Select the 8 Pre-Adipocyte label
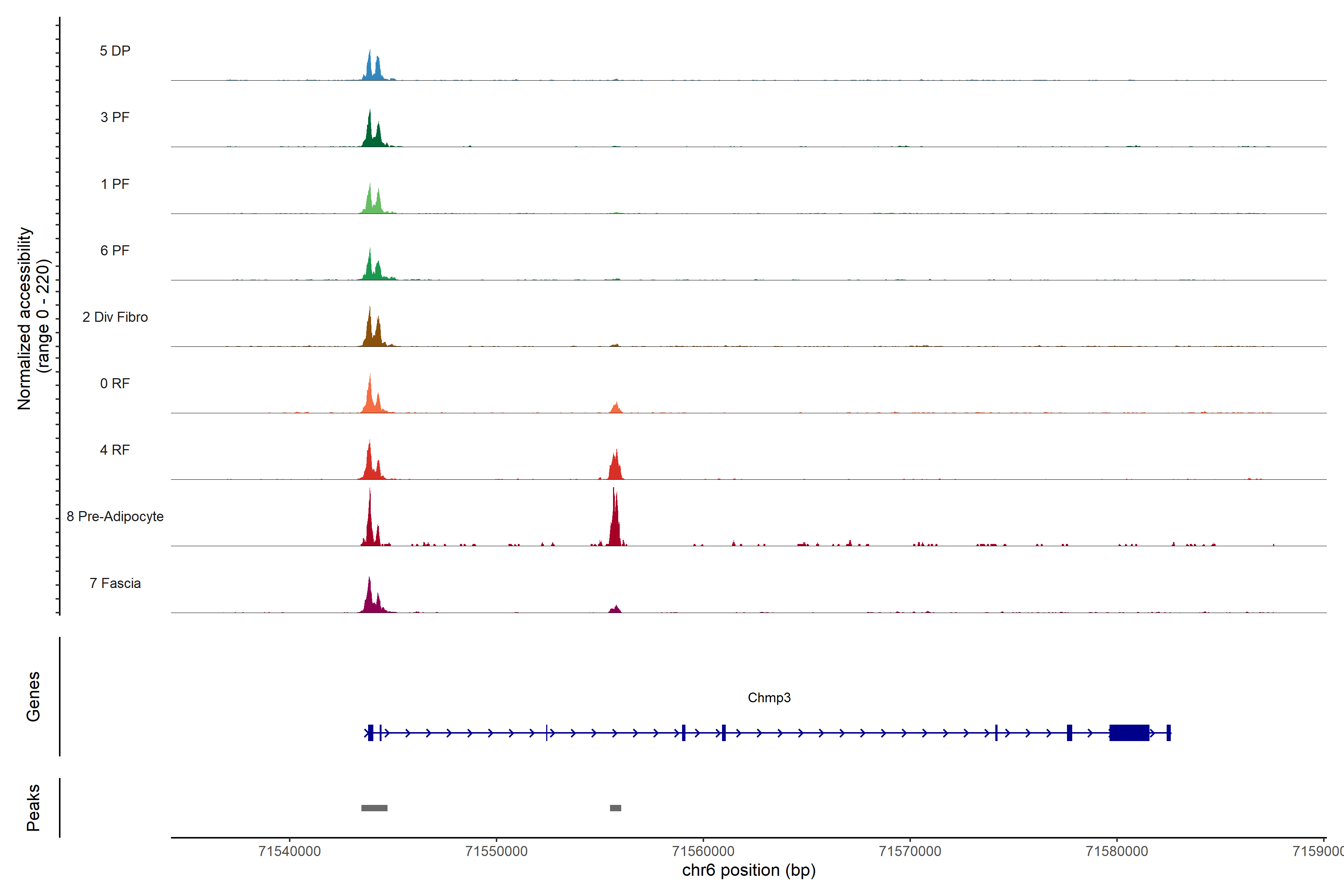The image size is (1344, 896). click(x=115, y=517)
